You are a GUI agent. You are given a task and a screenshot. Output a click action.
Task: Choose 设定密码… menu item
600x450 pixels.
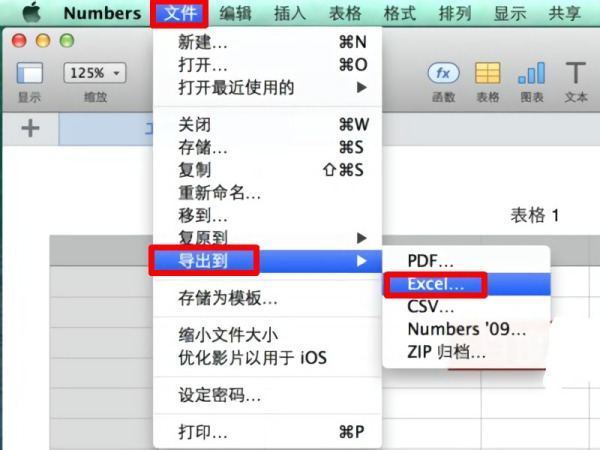(x=267, y=395)
